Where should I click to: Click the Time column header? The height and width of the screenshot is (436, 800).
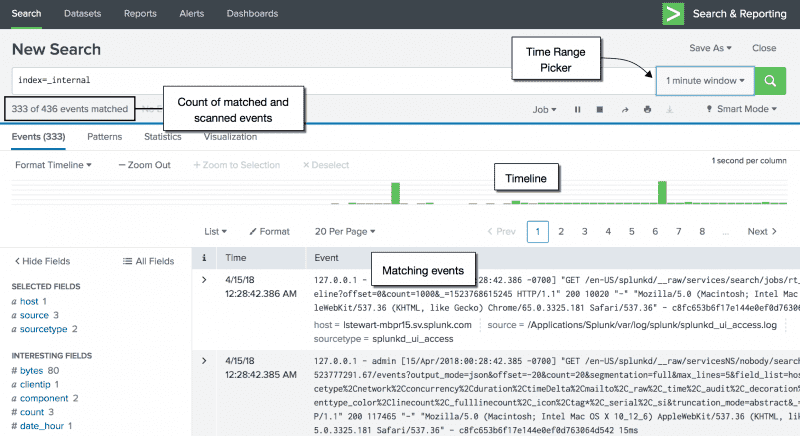click(x=236, y=258)
